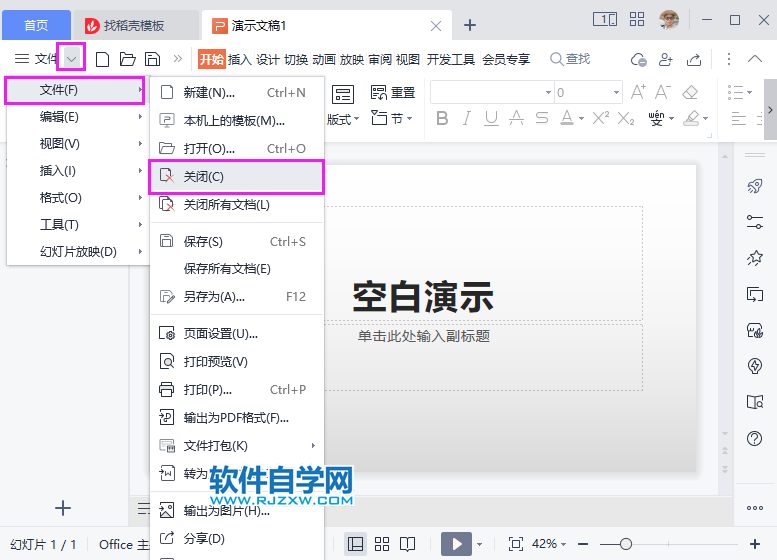Click the collaboration add-user icon
777x560 pixels.
click(666, 59)
